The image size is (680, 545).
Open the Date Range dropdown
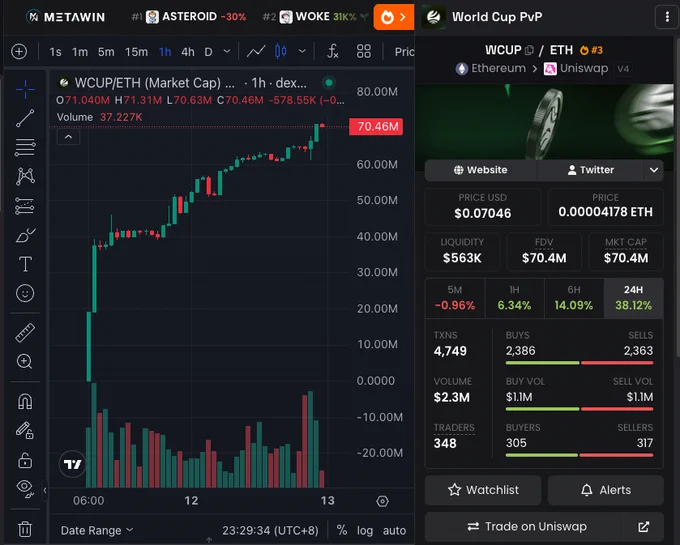[x=97, y=530]
